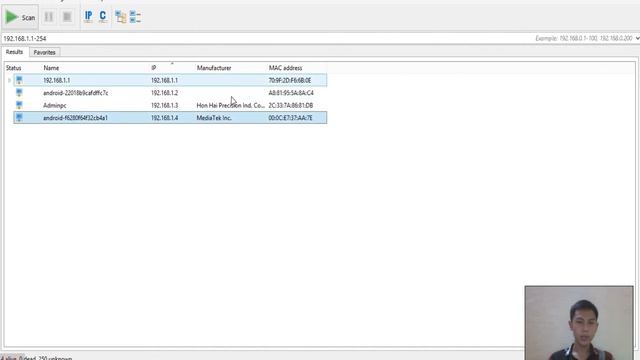Image resolution: width=640 pixels, height=360 pixels.
Task: Click the IP range toolbar icon
Action: coord(88,17)
